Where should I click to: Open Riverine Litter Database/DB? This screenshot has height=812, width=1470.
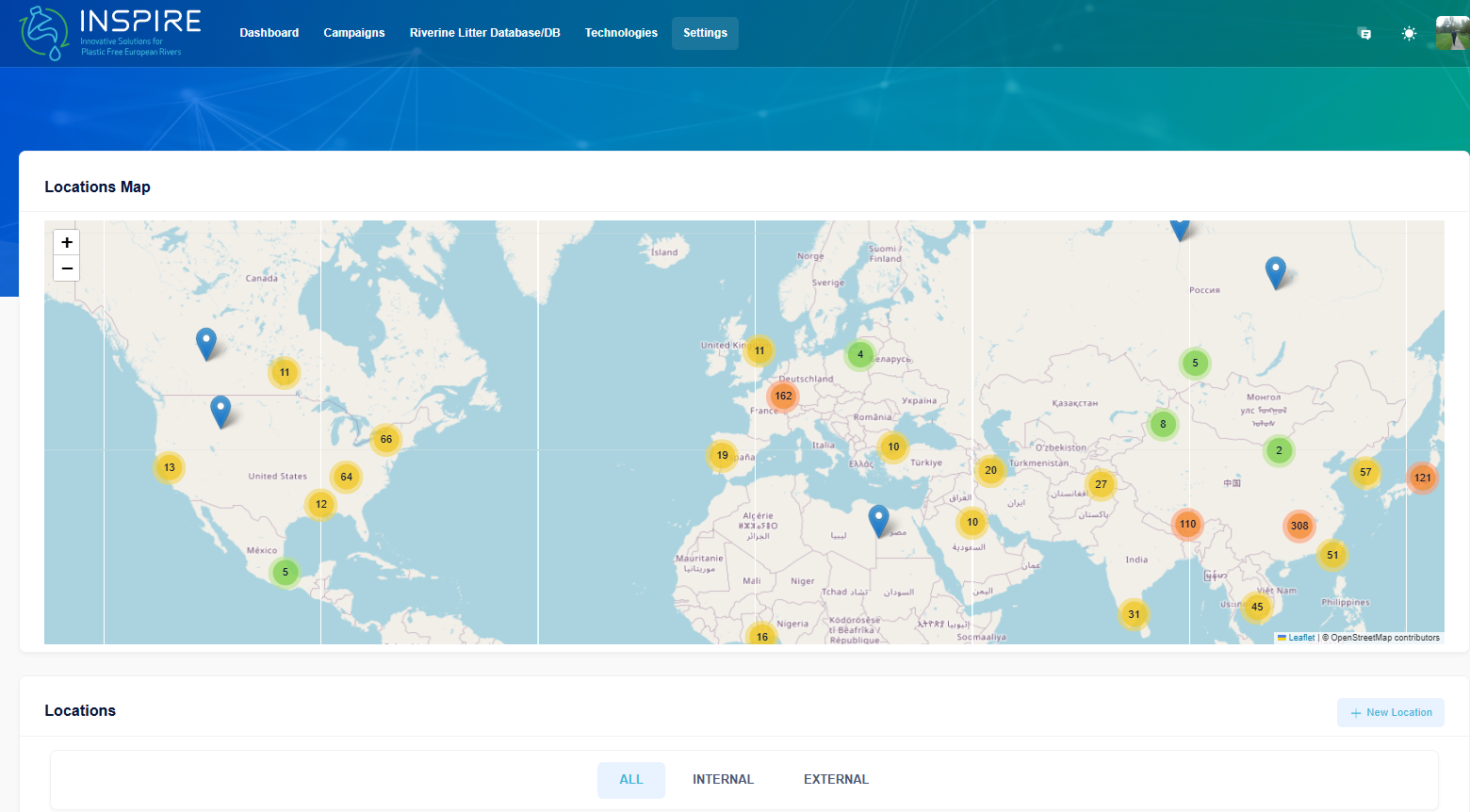coord(484,33)
